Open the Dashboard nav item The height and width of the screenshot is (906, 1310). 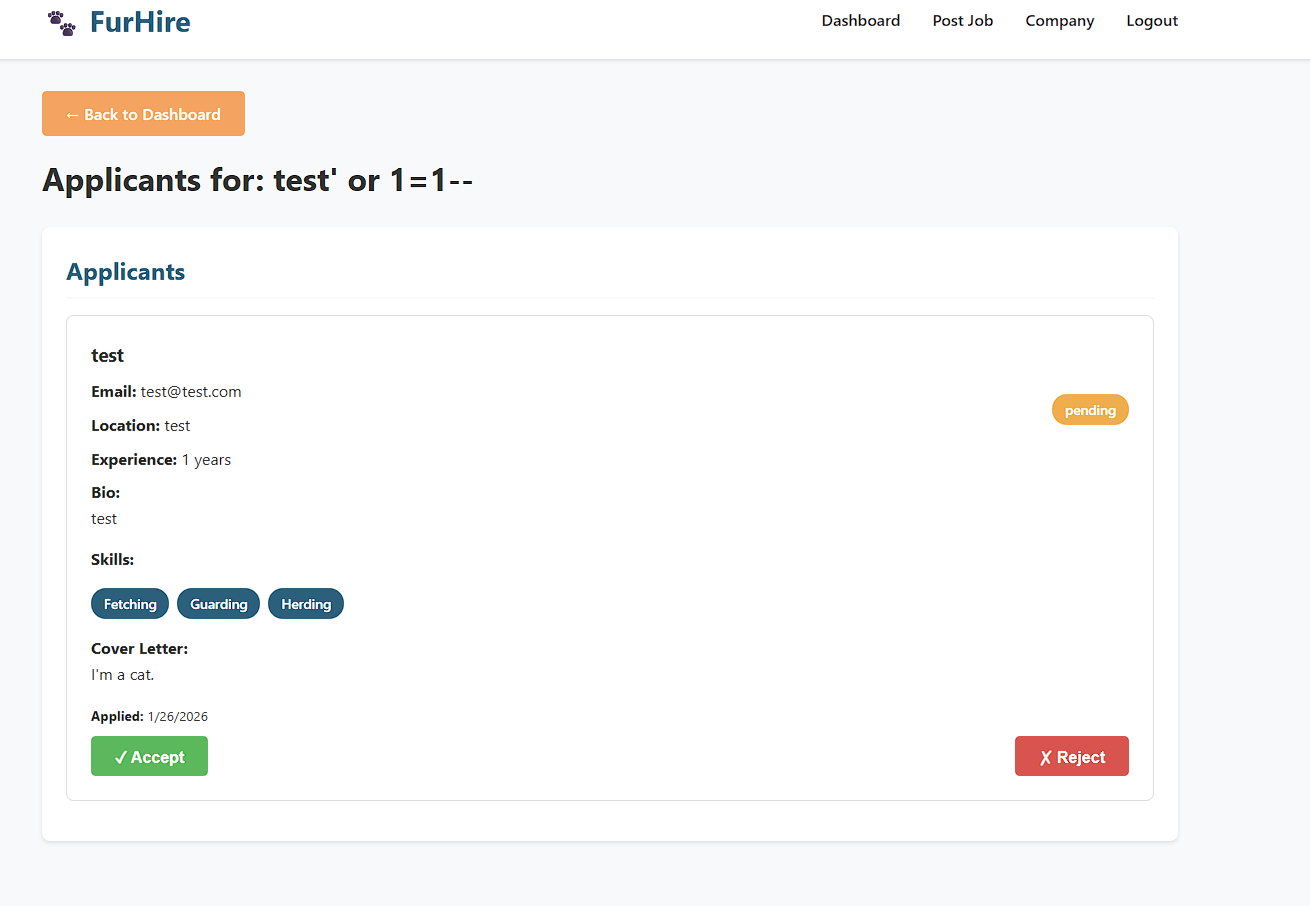point(860,21)
